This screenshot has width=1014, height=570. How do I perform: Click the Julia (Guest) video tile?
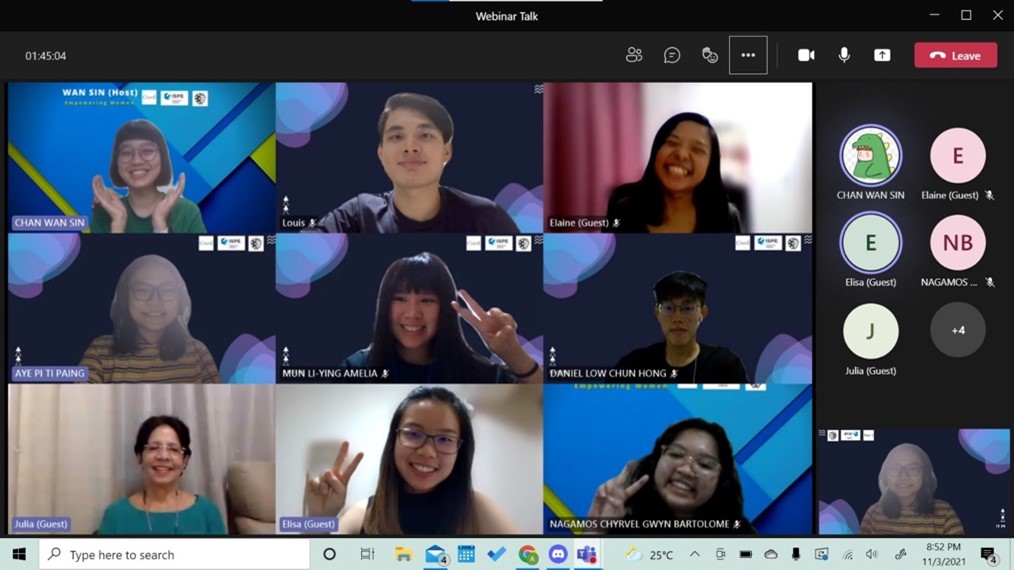(142, 459)
